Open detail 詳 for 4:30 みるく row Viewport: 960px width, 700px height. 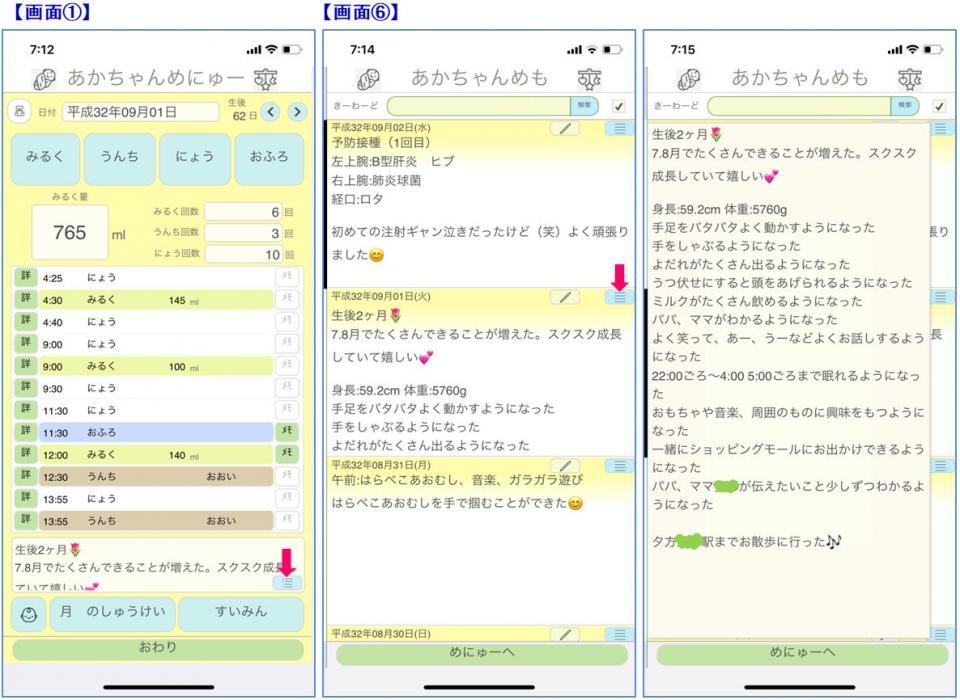26,299
